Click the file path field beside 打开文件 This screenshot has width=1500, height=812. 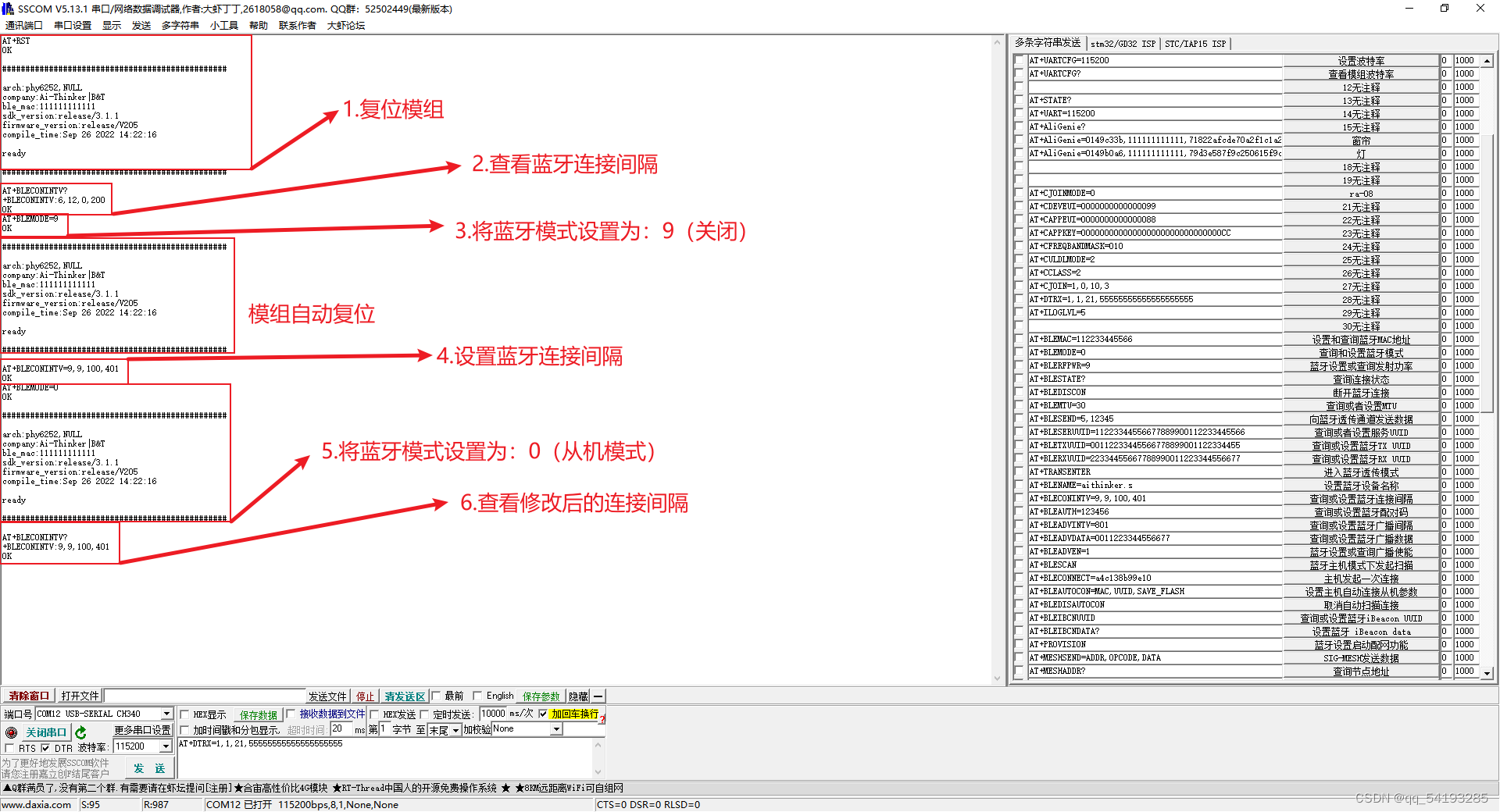tap(205, 696)
